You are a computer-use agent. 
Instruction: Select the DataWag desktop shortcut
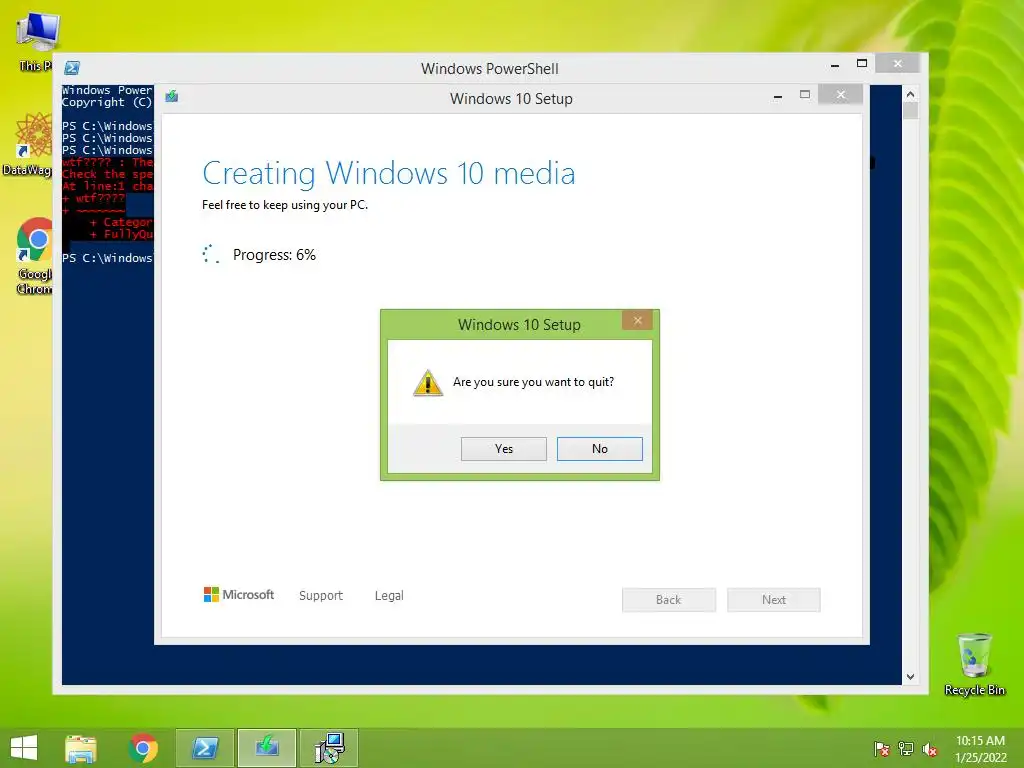(27, 144)
